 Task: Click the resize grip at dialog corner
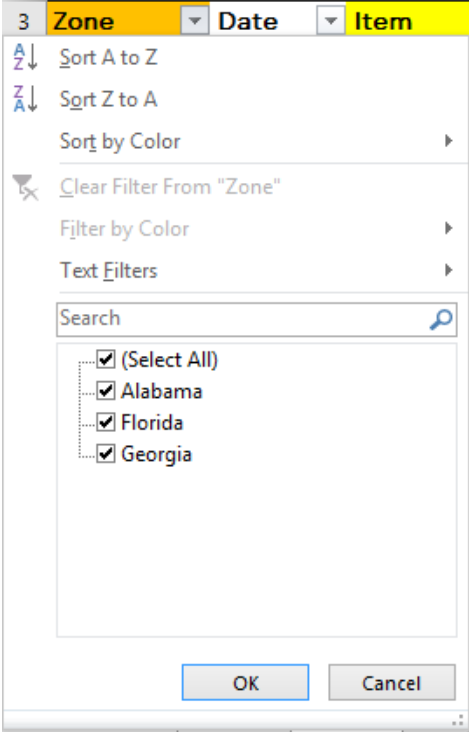(x=459, y=718)
